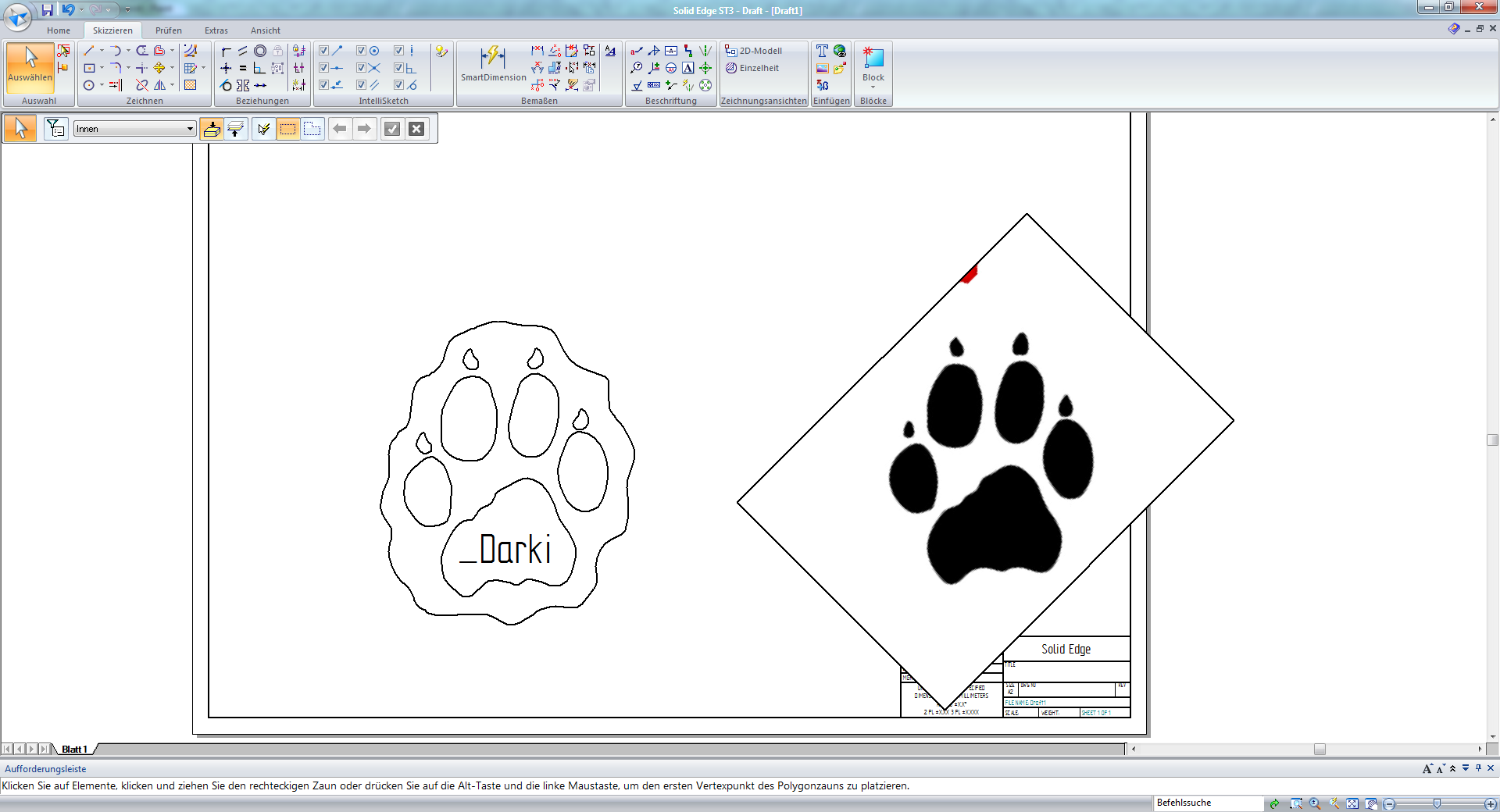Click the Fit view icon in status bar

pos(1352,803)
